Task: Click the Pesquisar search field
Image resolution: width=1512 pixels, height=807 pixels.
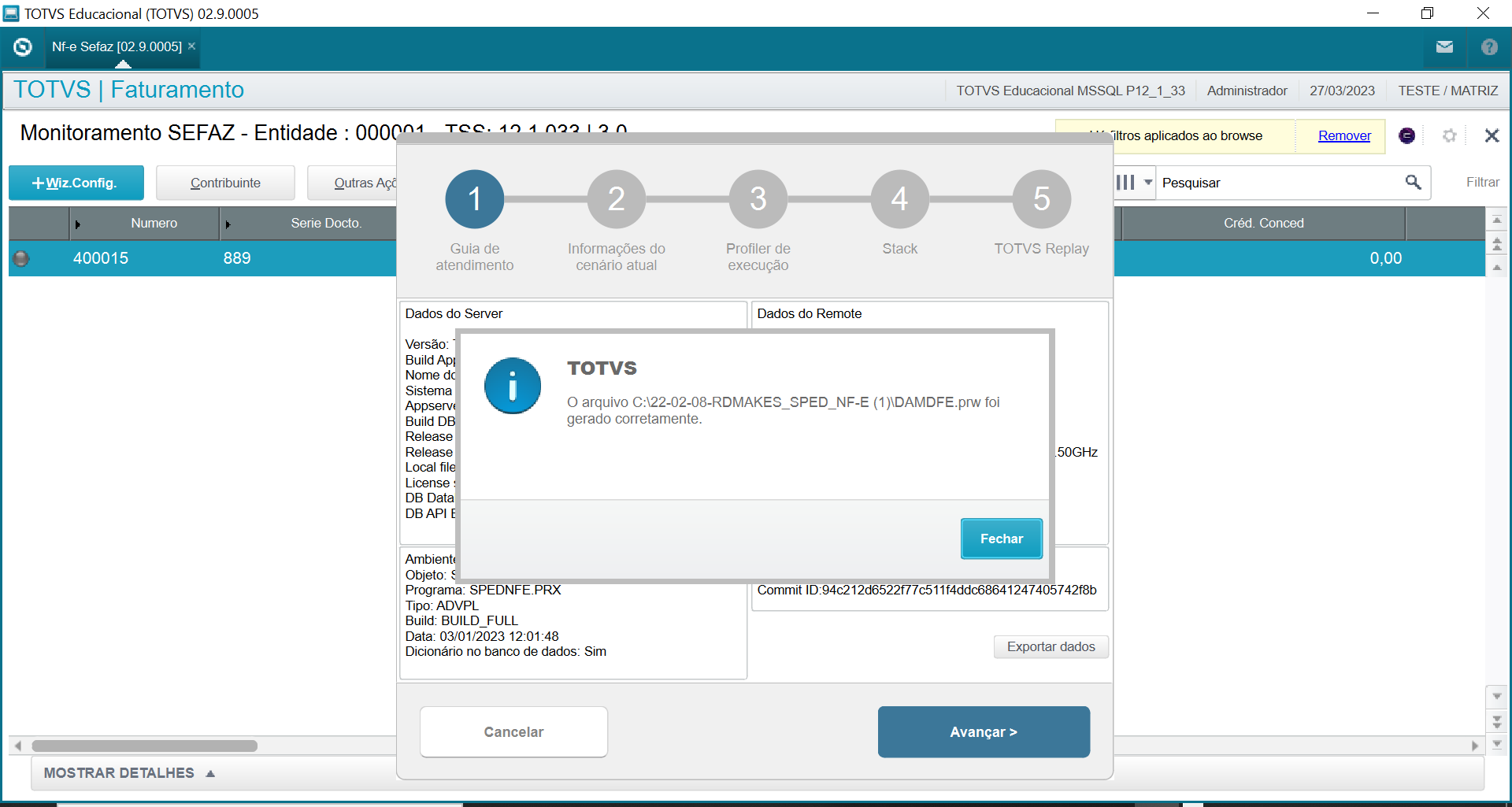Action: 1280,183
